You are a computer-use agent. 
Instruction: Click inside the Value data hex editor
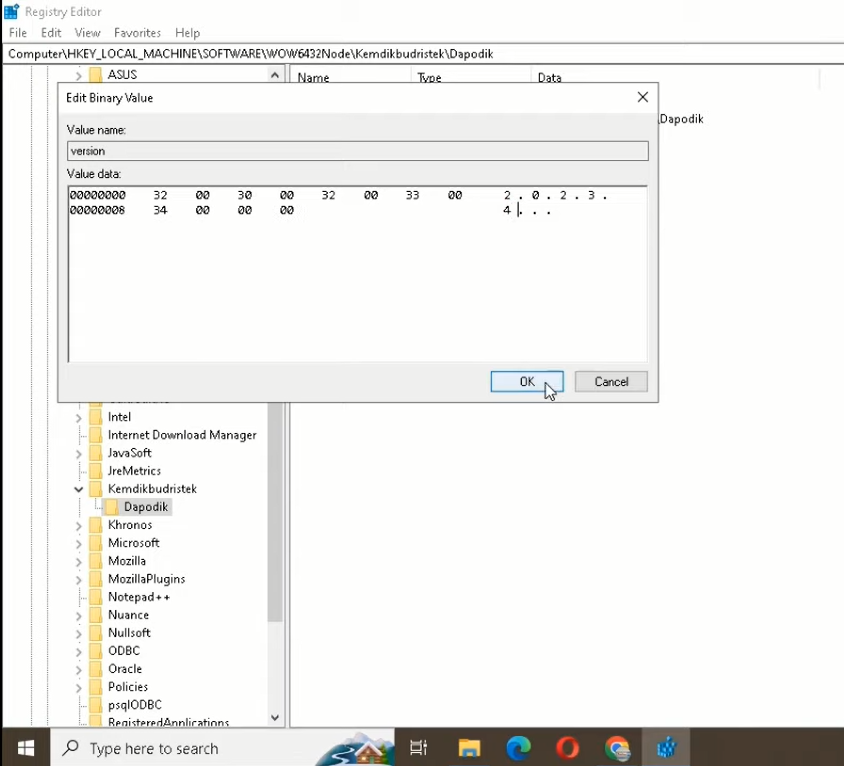tap(357, 274)
